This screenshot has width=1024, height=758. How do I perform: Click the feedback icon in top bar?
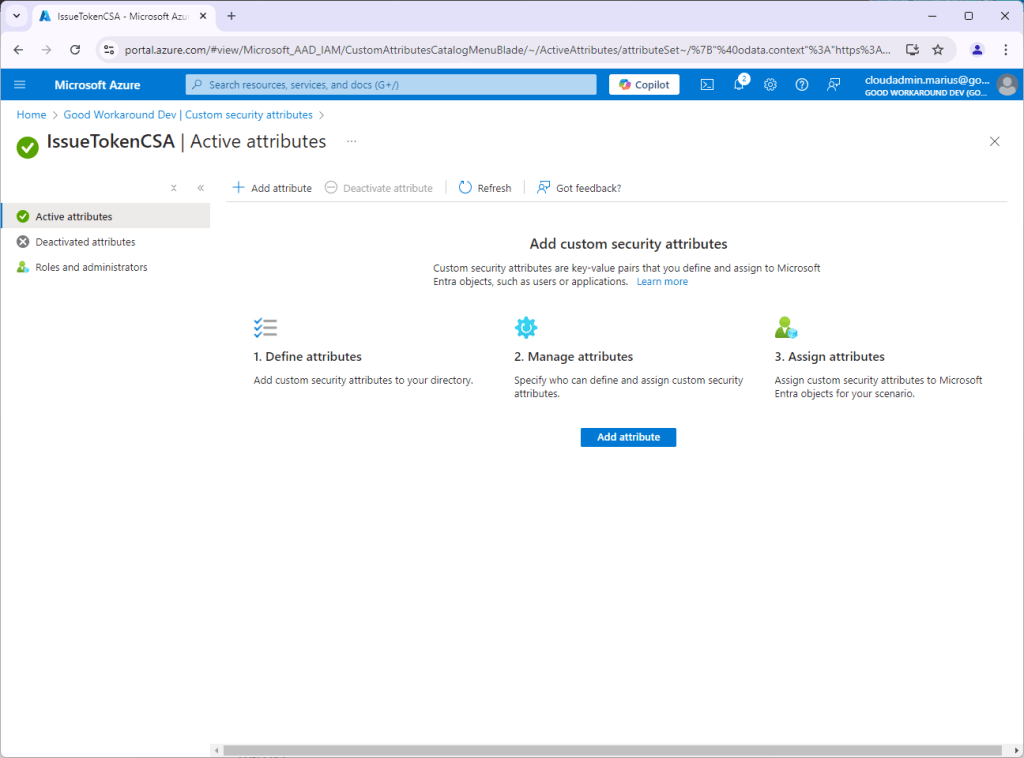pos(833,85)
